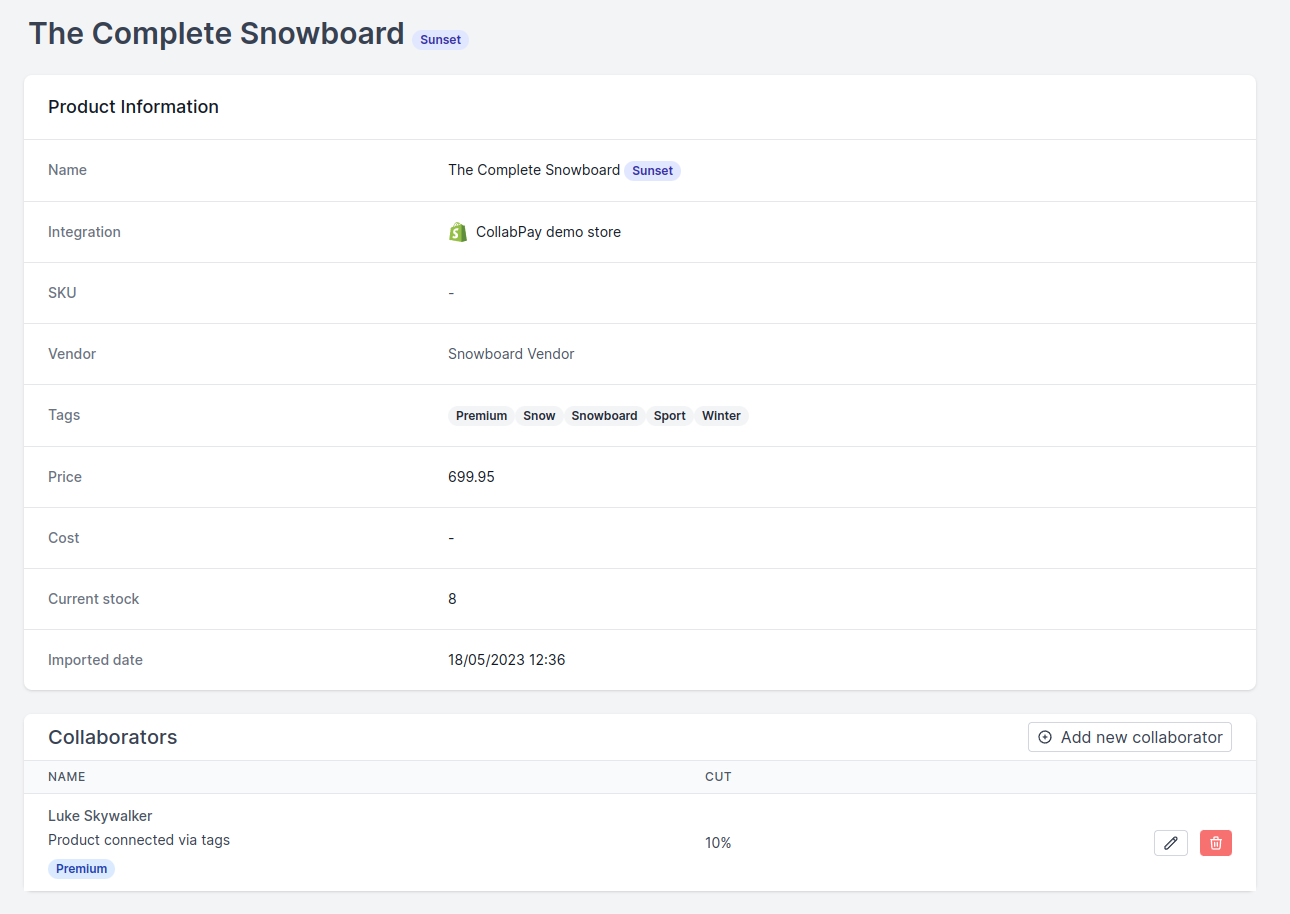
Task: Click the price value 699.95
Action: 471,477
